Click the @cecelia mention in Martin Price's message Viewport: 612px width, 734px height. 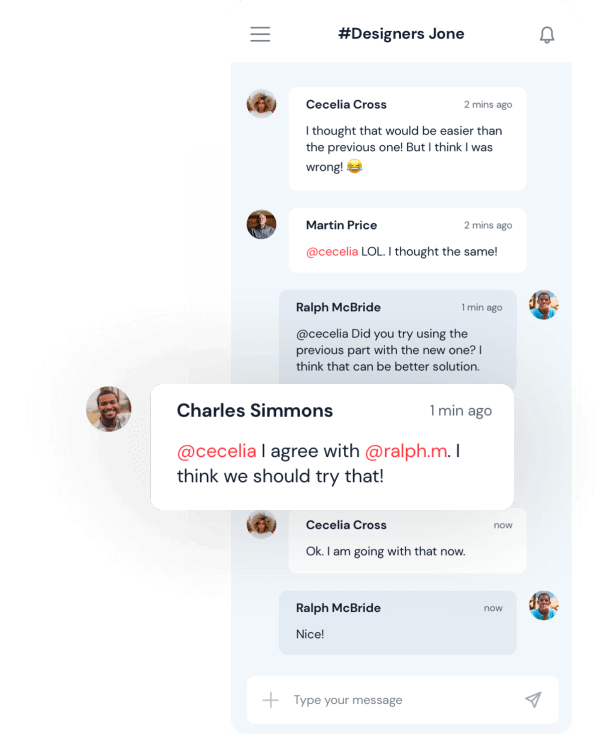click(332, 252)
